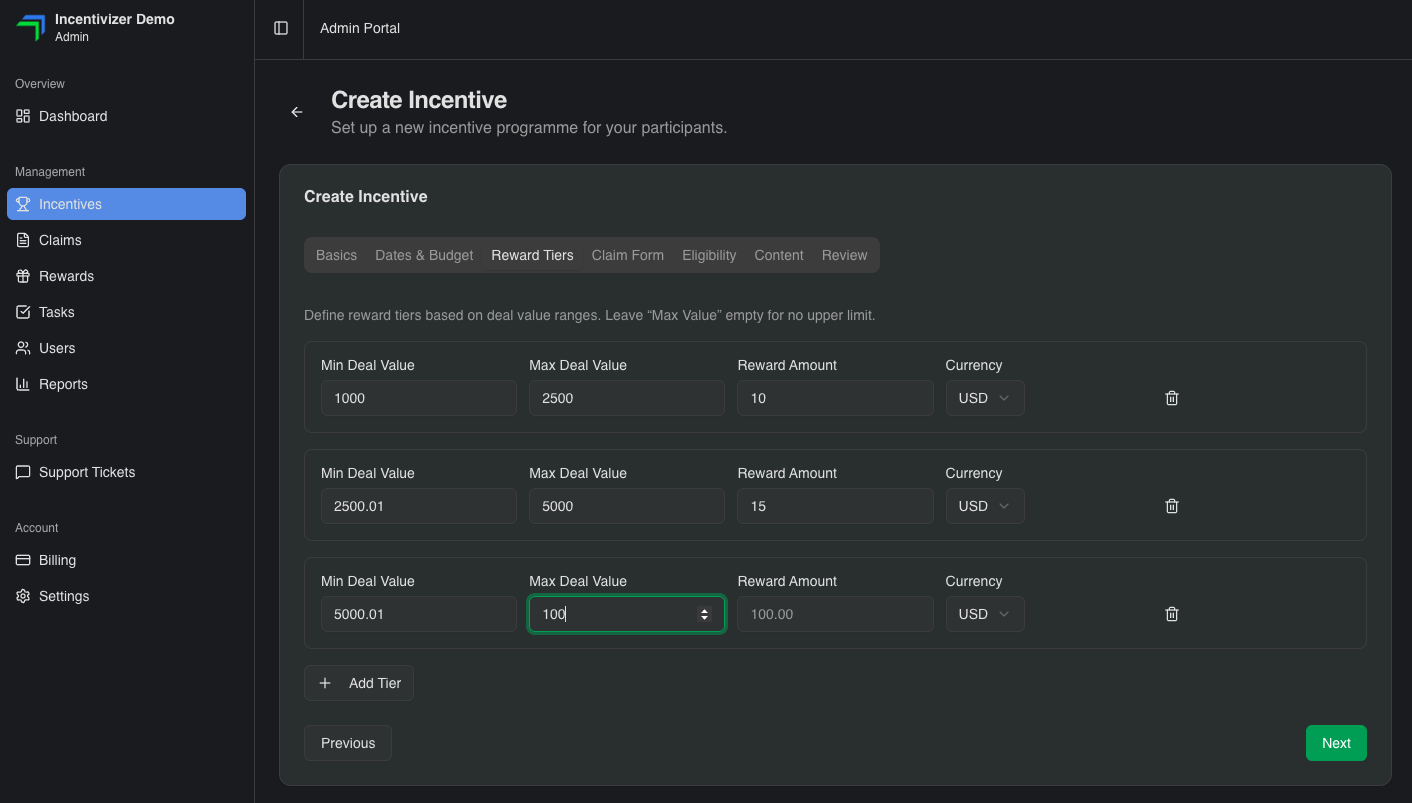Delete the tier starting at 5000.01
This screenshot has width=1412, height=803.
click(1172, 614)
